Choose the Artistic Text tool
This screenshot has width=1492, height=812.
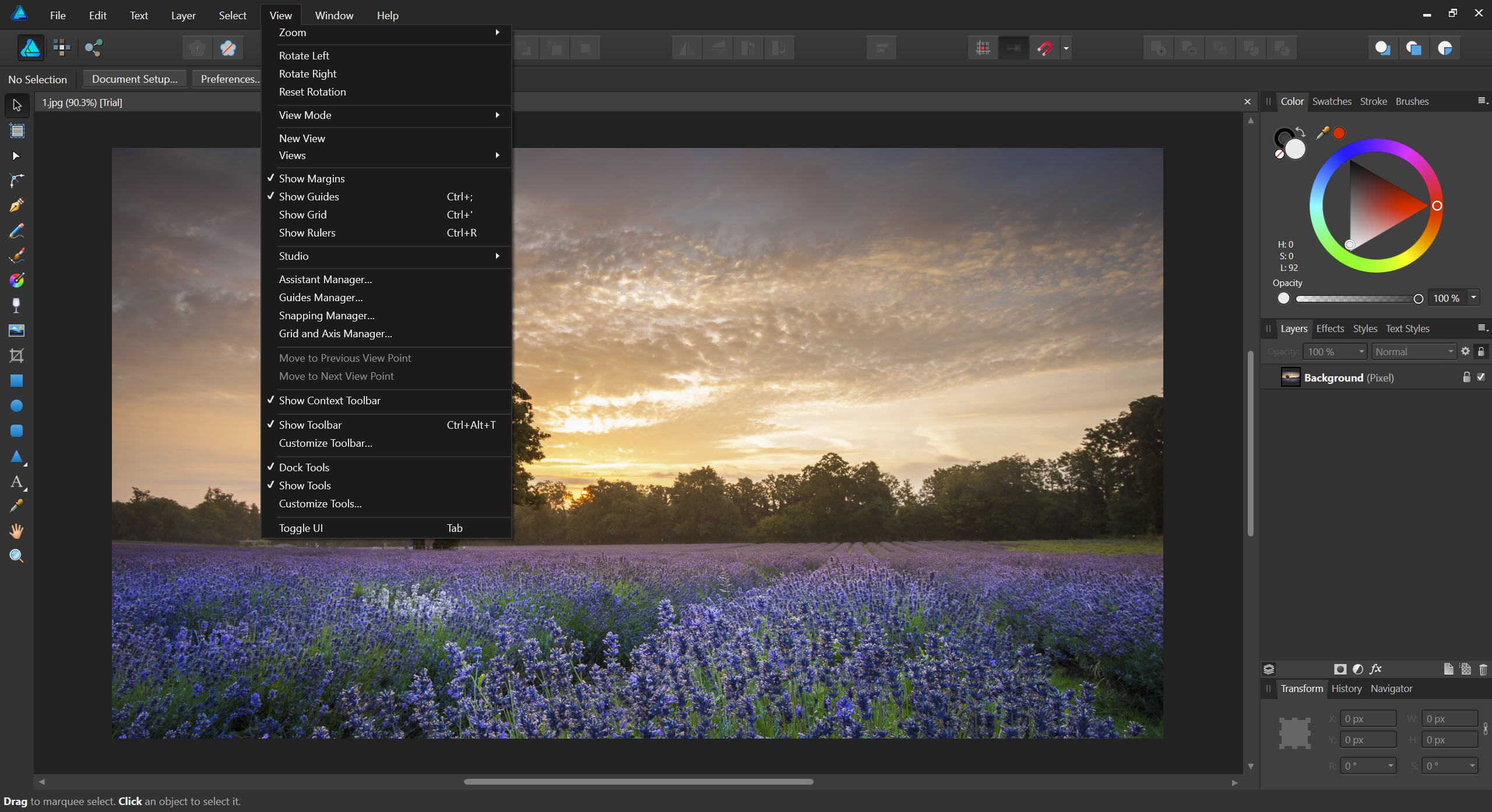pos(16,482)
